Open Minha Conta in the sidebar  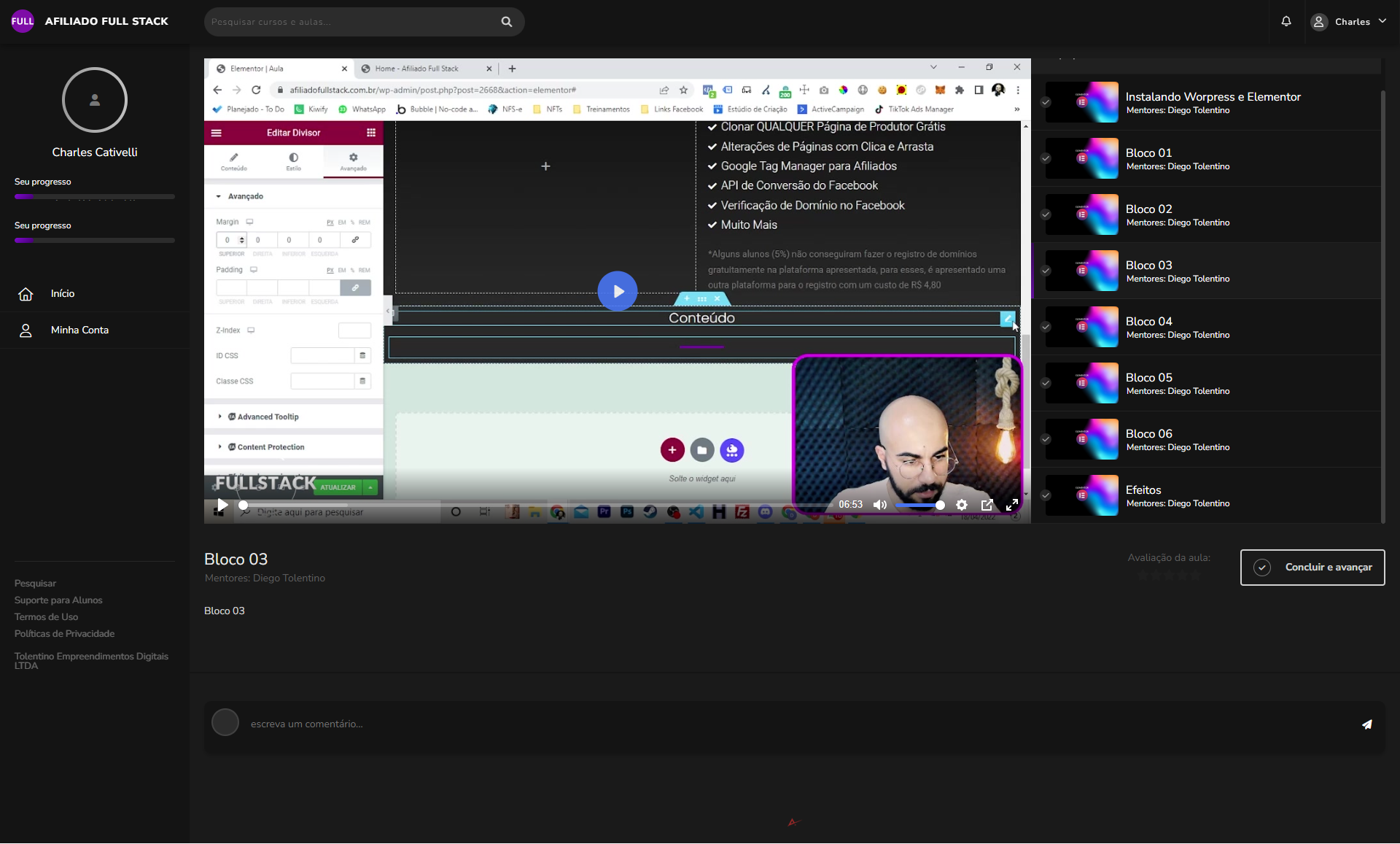79,330
